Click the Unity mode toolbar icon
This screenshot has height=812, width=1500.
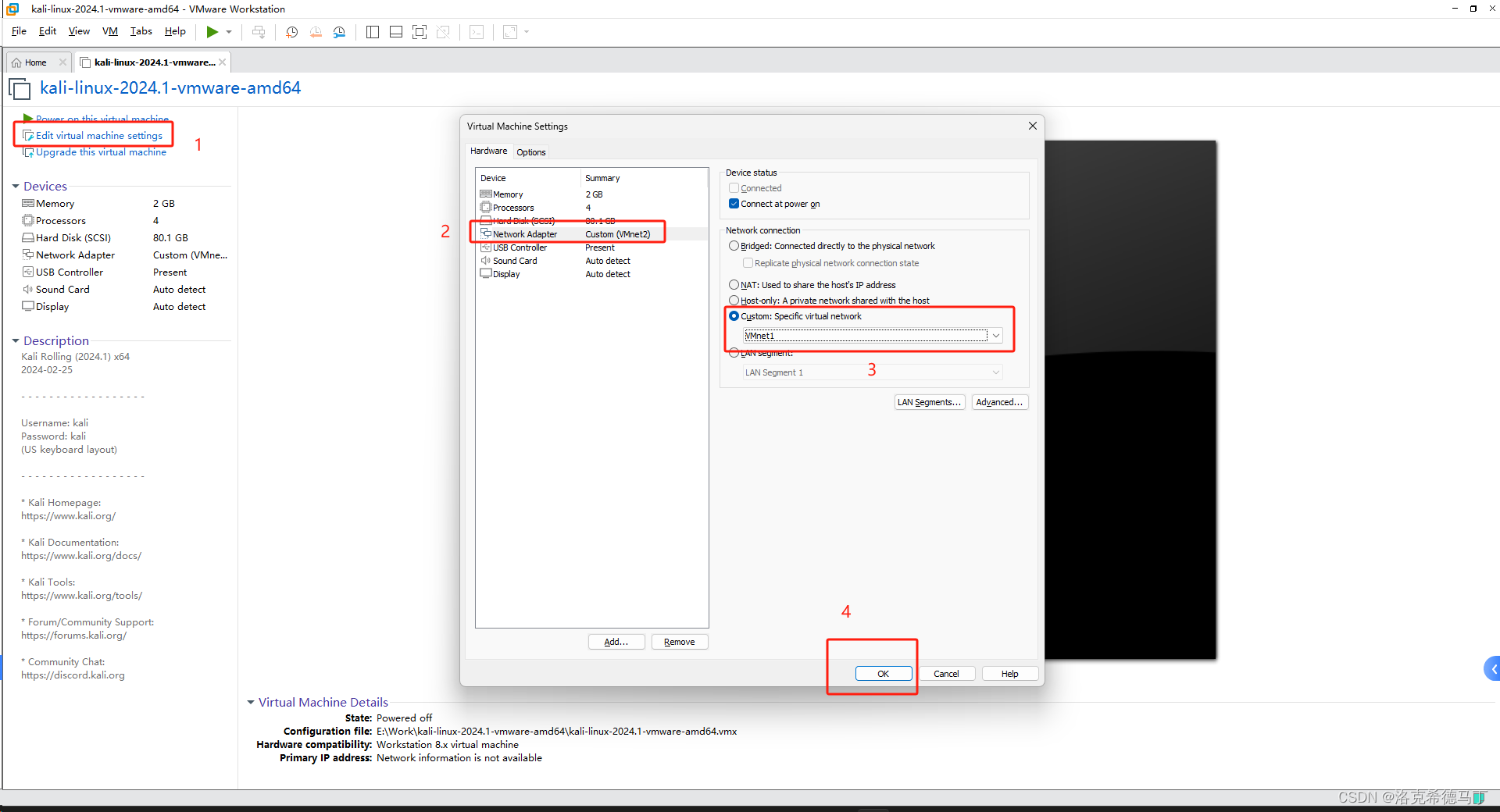coord(443,32)
